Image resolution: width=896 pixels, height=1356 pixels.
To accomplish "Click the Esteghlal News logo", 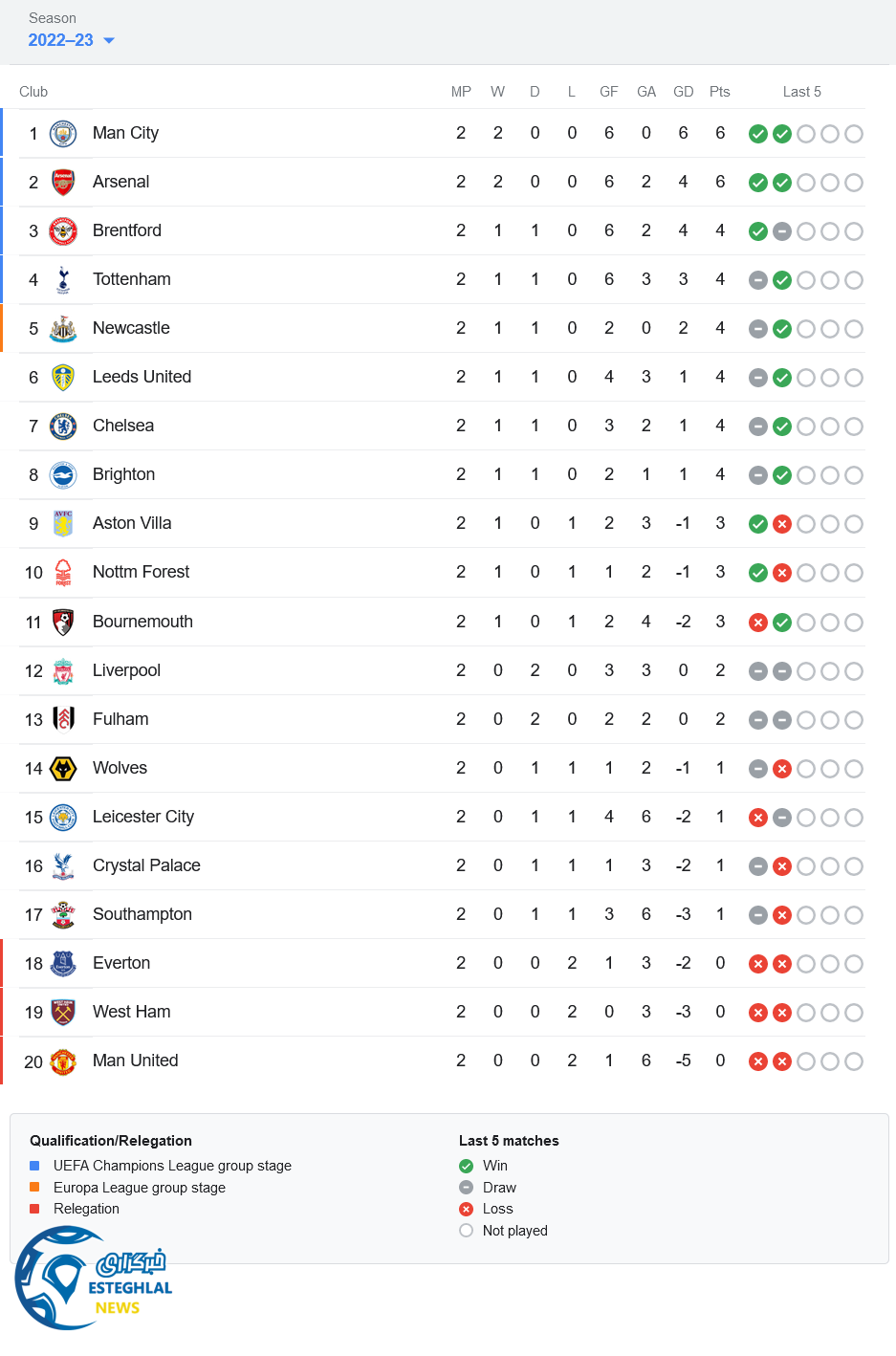I will click(93, 1279).
